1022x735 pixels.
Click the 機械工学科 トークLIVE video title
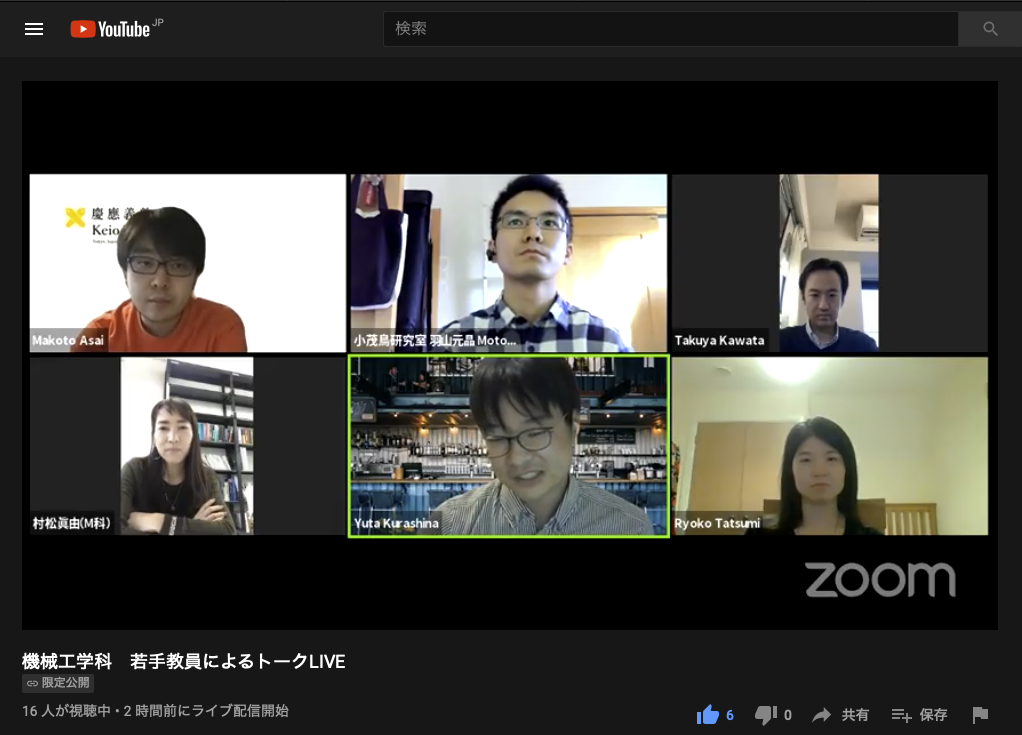pos(183,661)
